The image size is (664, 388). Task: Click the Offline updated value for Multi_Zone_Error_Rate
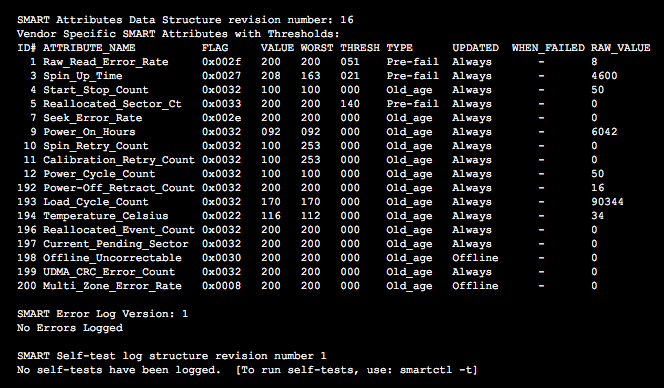click(475, 285)
